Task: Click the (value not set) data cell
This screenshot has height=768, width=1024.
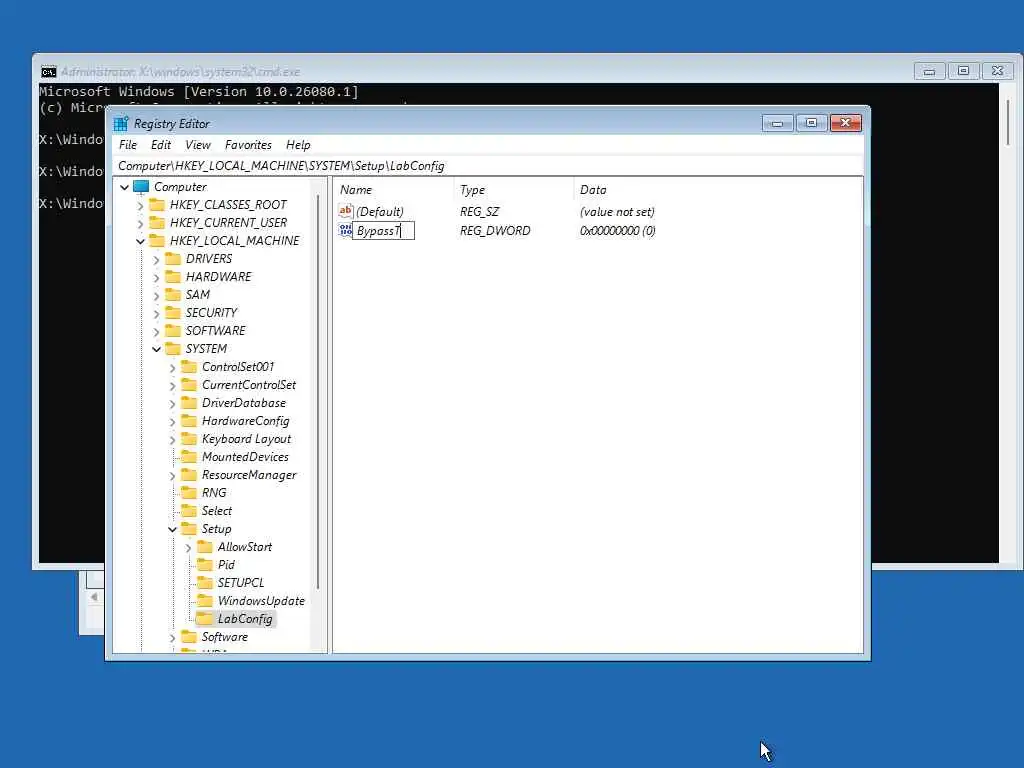Action: tap(617, 212)
